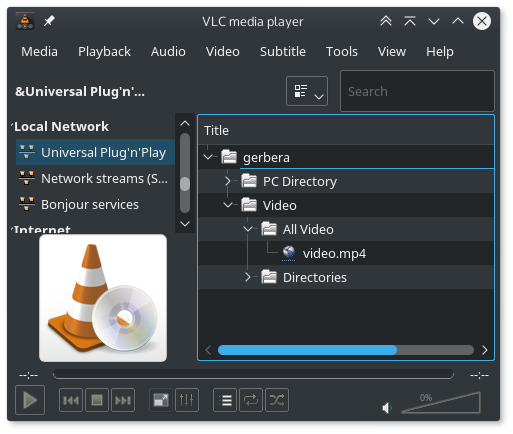Focus the playlist Search field

pos(417,91)
